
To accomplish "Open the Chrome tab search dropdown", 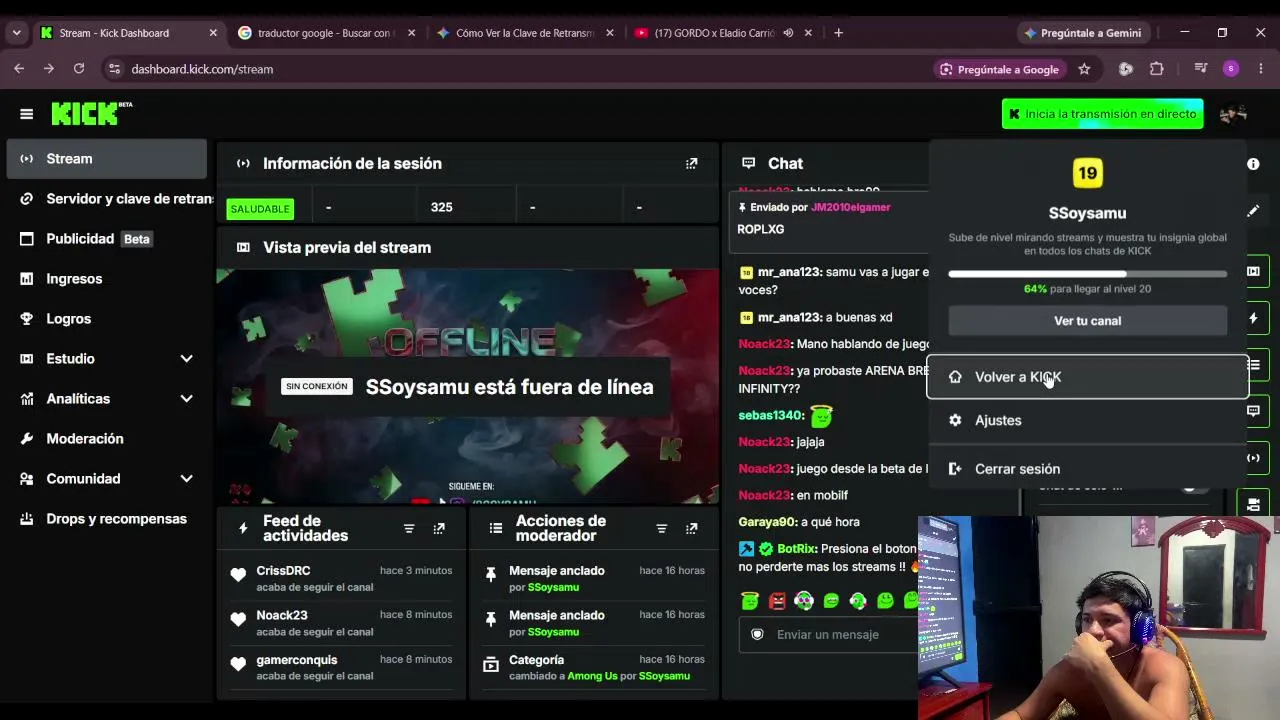I will click(x=16, y=33).
